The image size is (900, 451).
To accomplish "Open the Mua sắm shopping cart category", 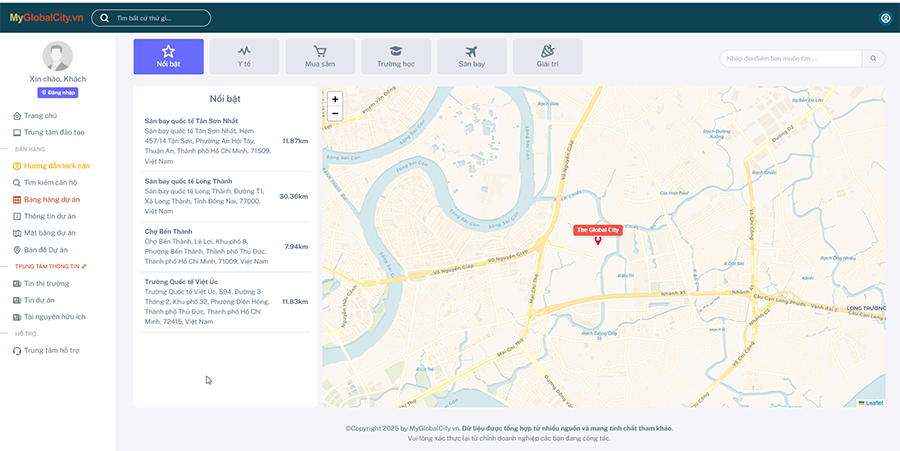I will (320, 56).
